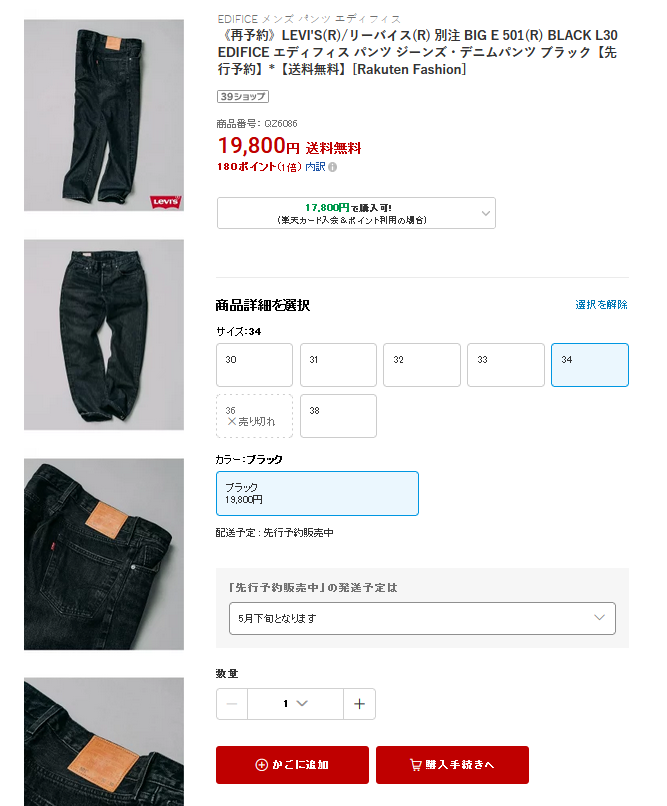
Task: Click the 39ショップ badge
Action: (243, 97)
